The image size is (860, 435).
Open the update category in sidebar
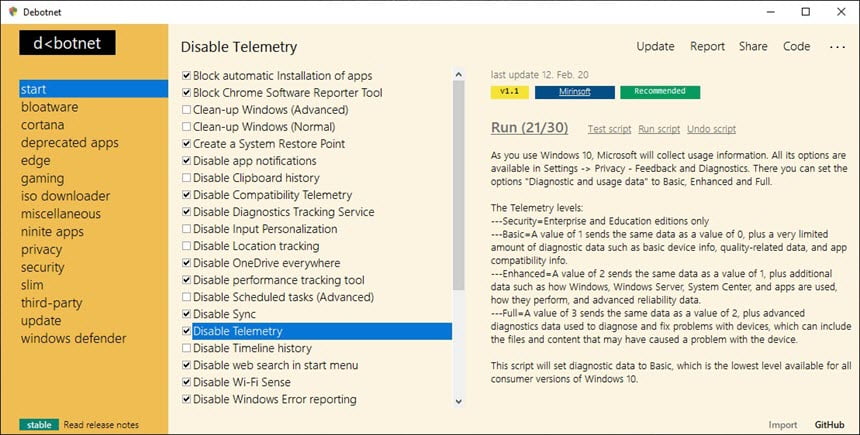tap(41, 320)
